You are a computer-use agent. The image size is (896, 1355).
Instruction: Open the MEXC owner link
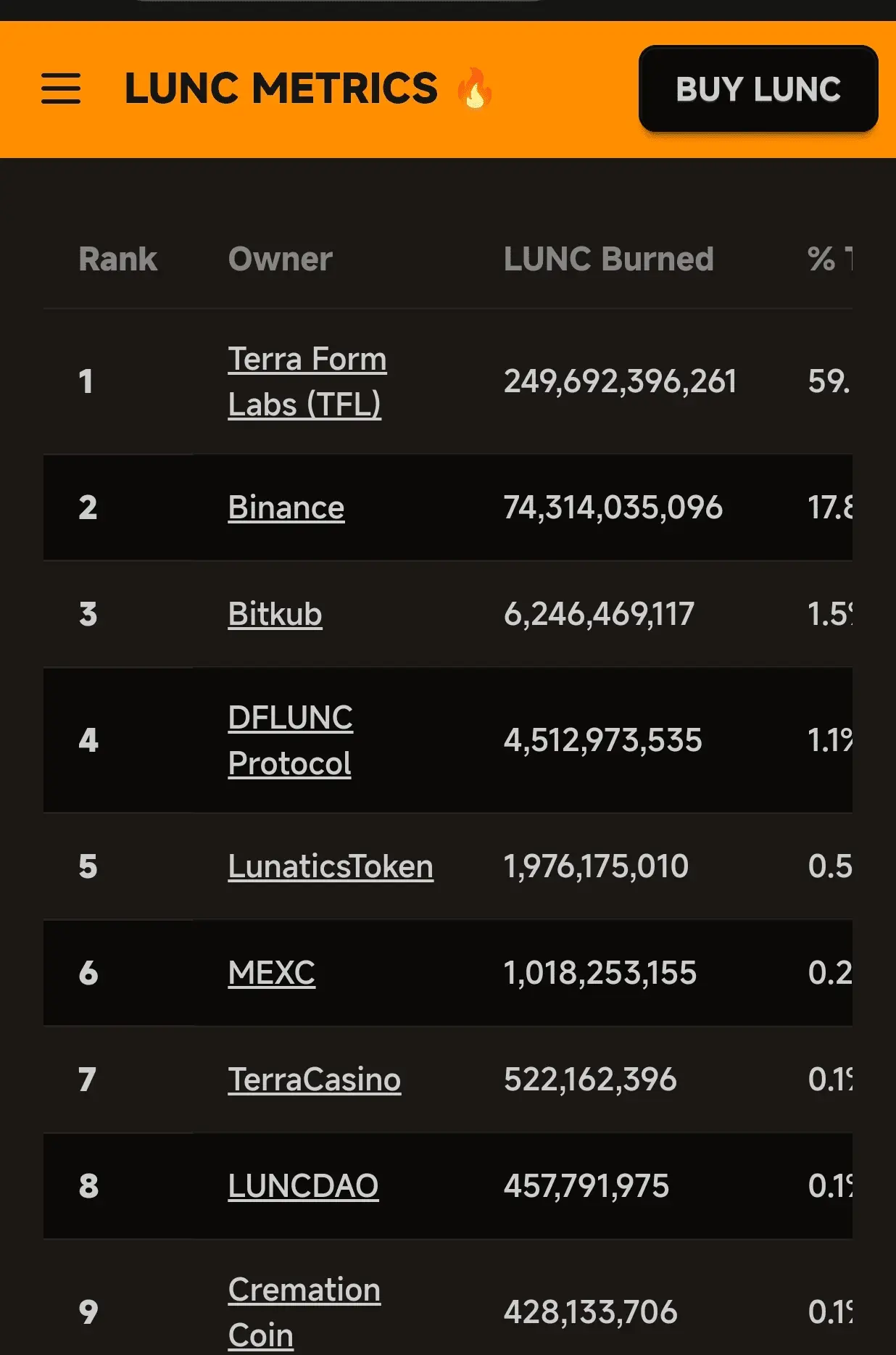click(x=272, y=973)
